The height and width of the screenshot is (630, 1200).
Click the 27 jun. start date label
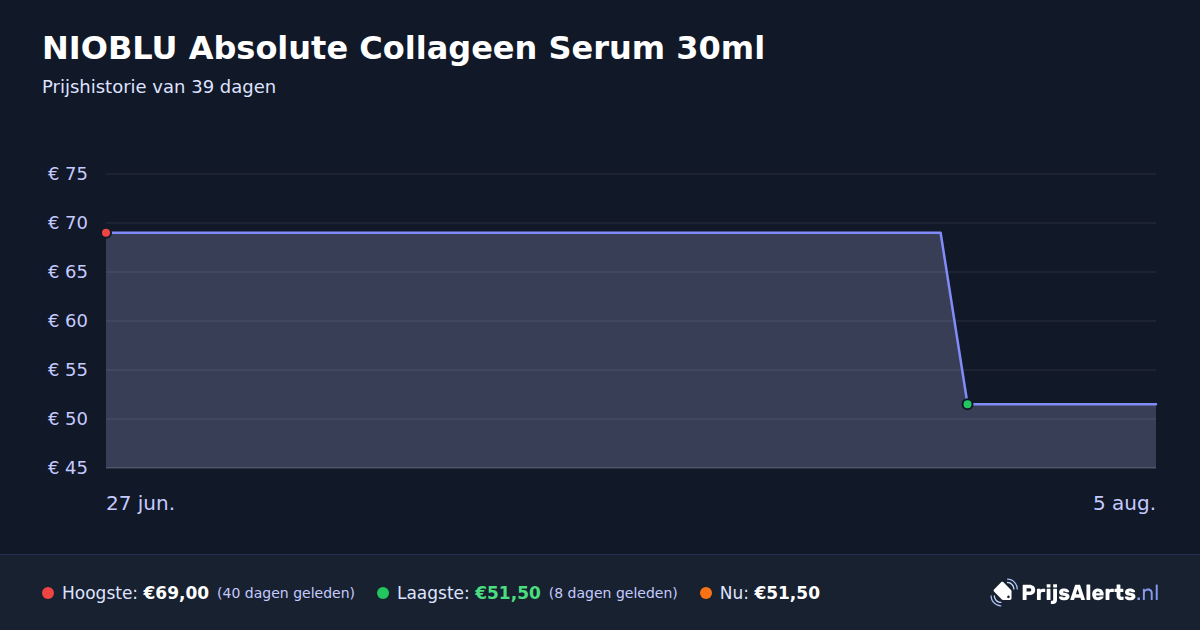[x=141, y=503]
